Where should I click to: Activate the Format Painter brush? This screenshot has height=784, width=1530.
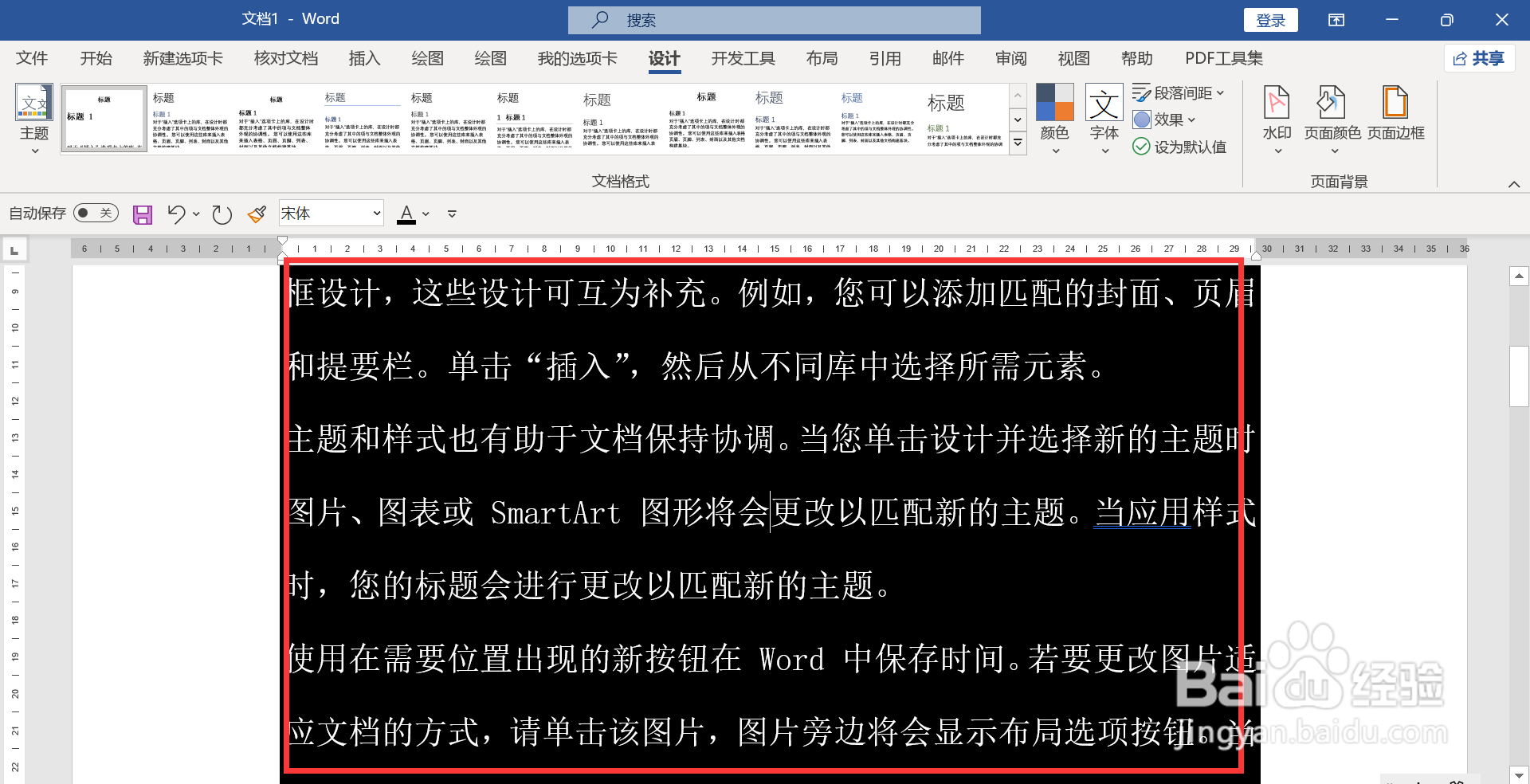click(x=257, y=214)
